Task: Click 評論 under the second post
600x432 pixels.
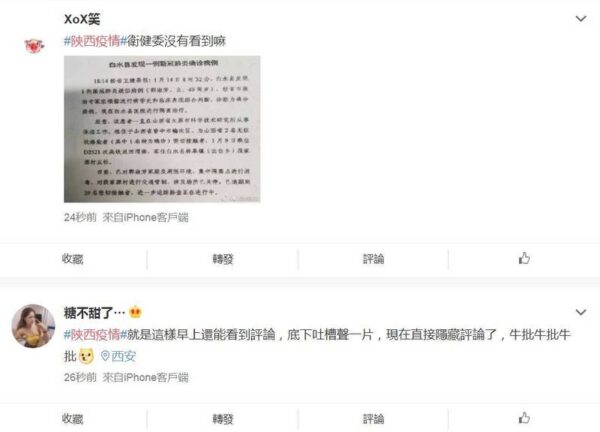Action: coord(373,419)
